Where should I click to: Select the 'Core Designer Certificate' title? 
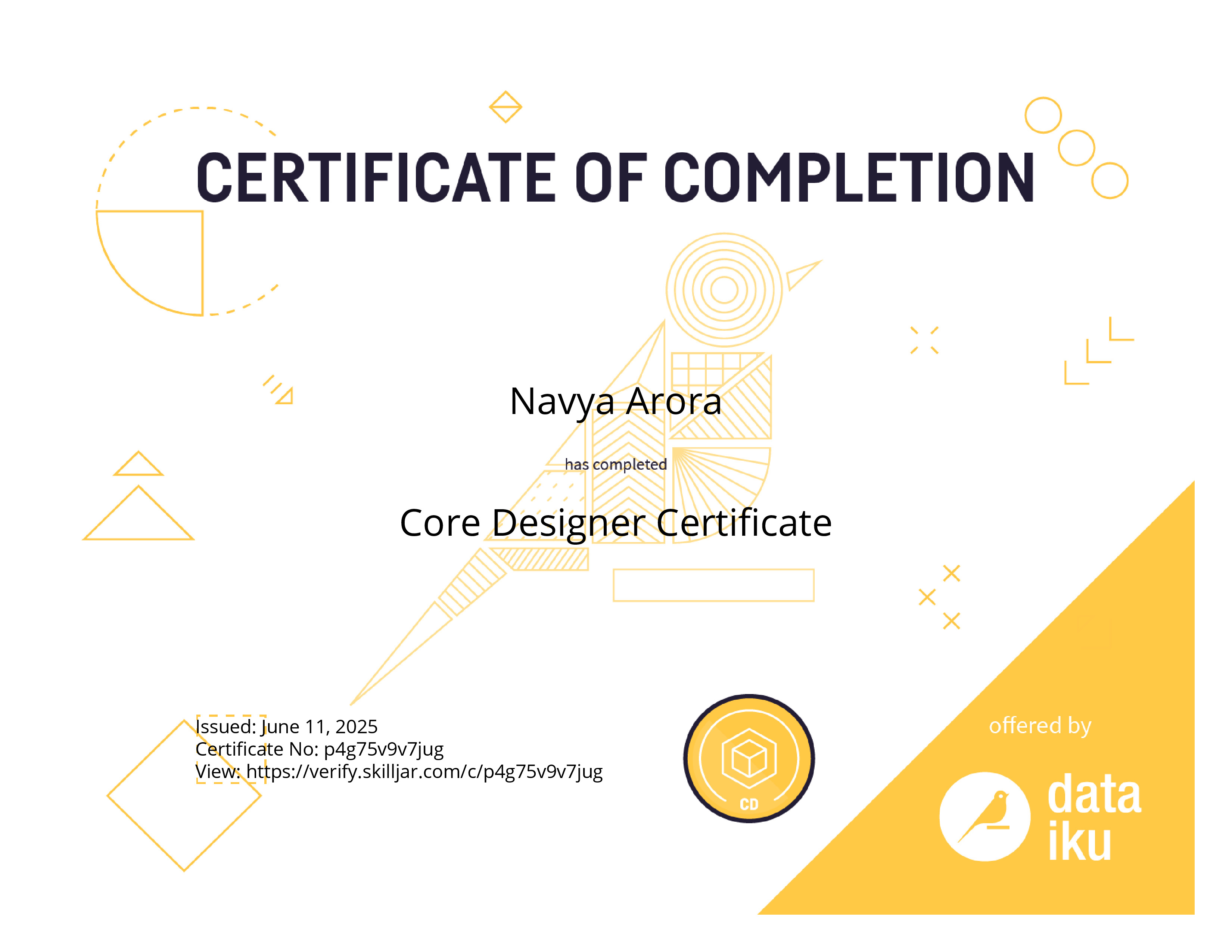click(615, 524)
